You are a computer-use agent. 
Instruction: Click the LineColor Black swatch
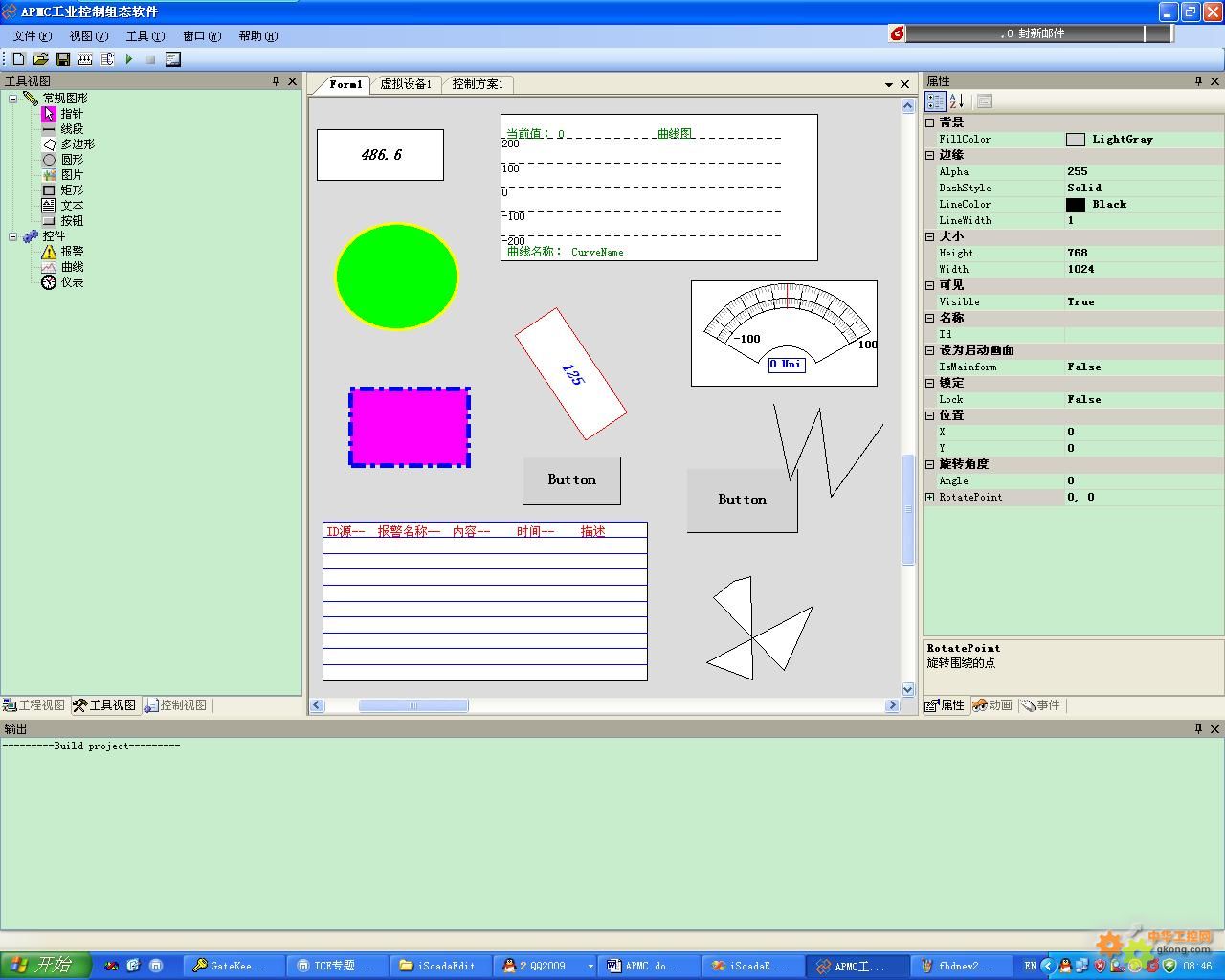point(1076,205)
